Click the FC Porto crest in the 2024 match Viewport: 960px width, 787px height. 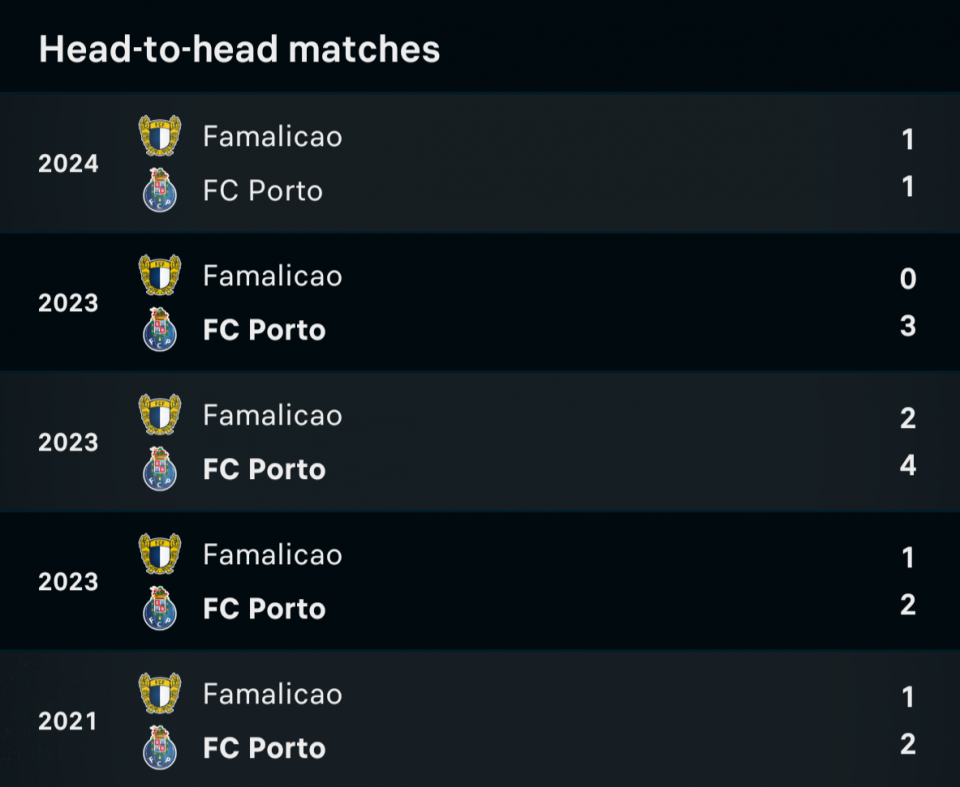click(160, 190)
